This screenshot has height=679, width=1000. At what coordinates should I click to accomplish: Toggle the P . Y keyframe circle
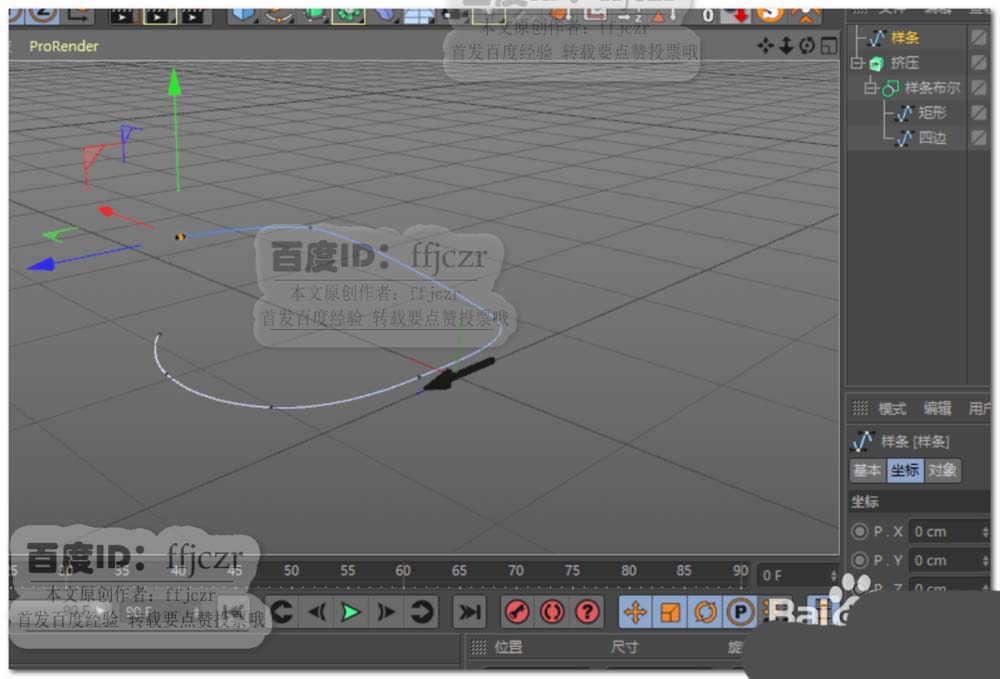(x=860, y=560)
